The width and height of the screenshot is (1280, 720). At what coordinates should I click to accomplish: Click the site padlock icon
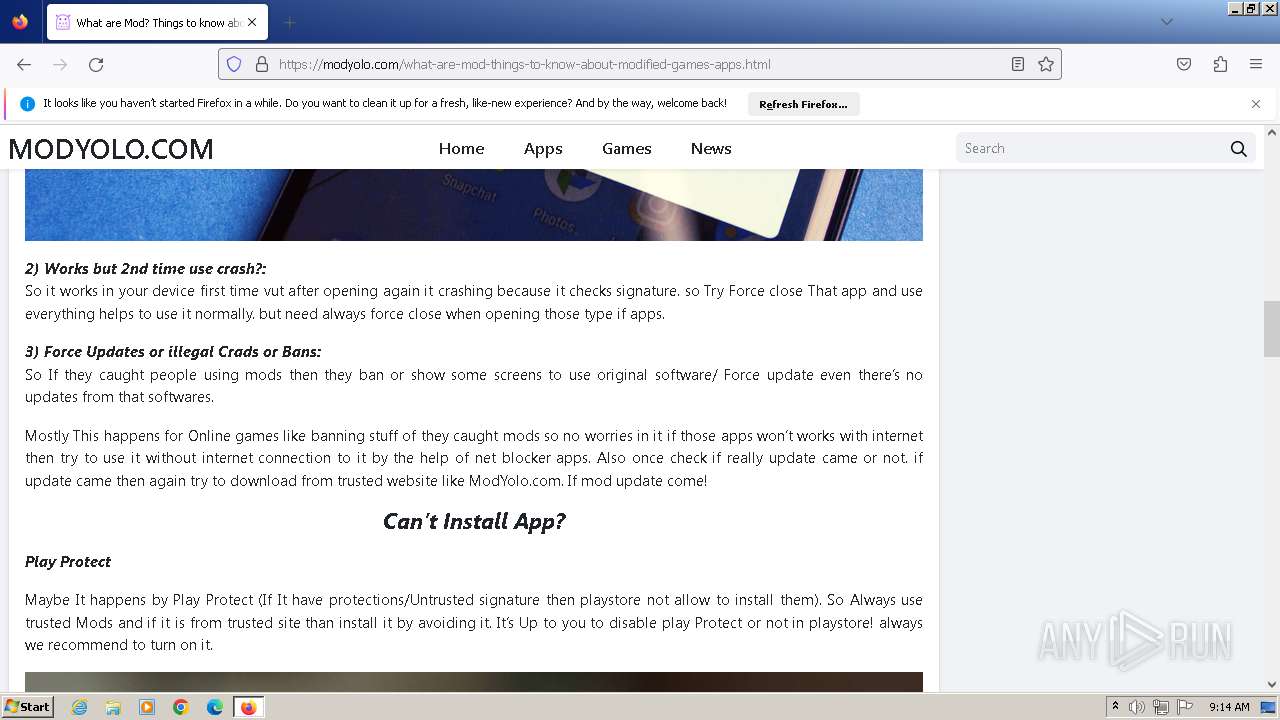coord(262,64)
